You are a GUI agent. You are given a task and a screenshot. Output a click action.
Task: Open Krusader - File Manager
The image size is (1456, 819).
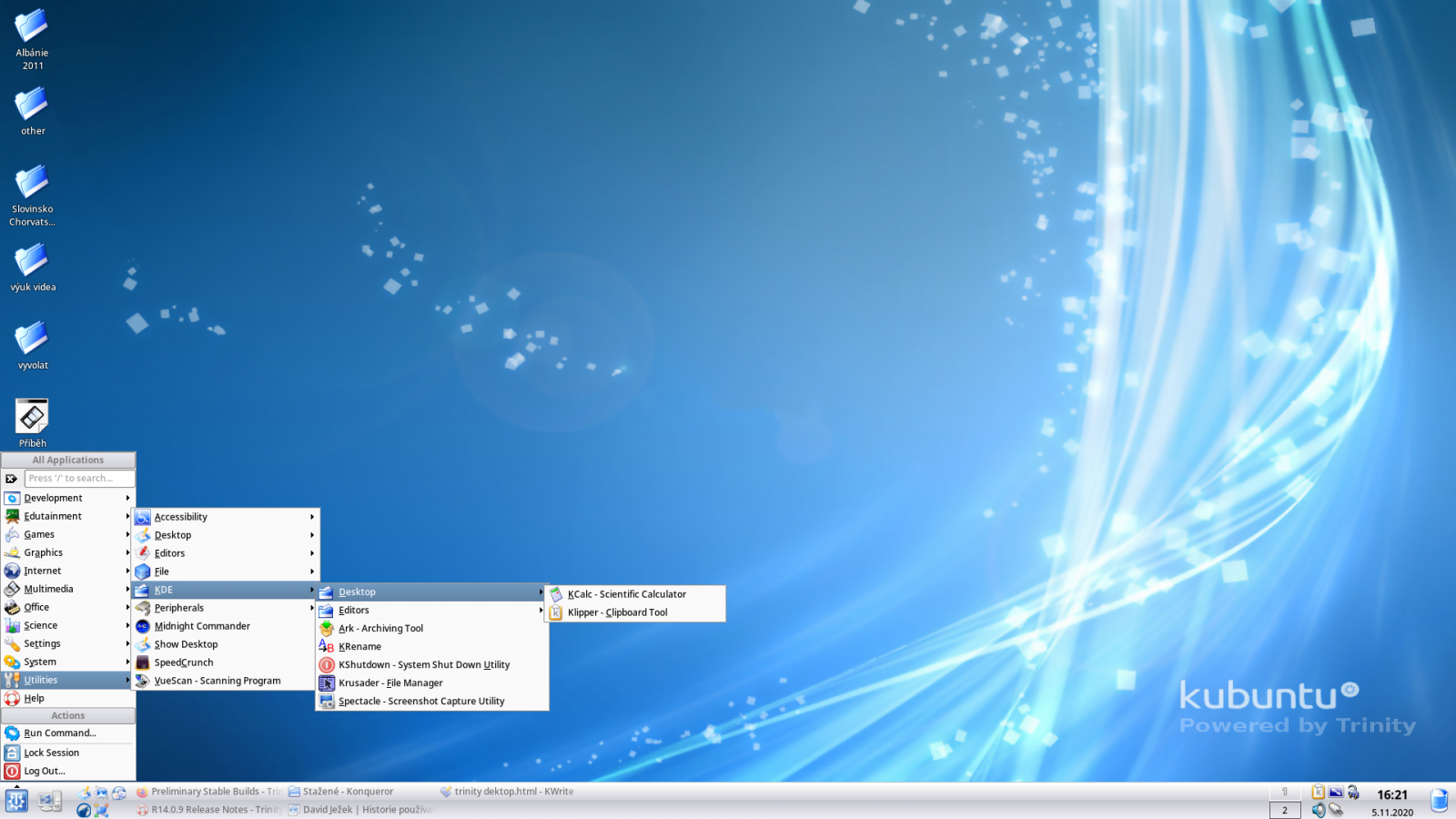(x=390, y=682)
